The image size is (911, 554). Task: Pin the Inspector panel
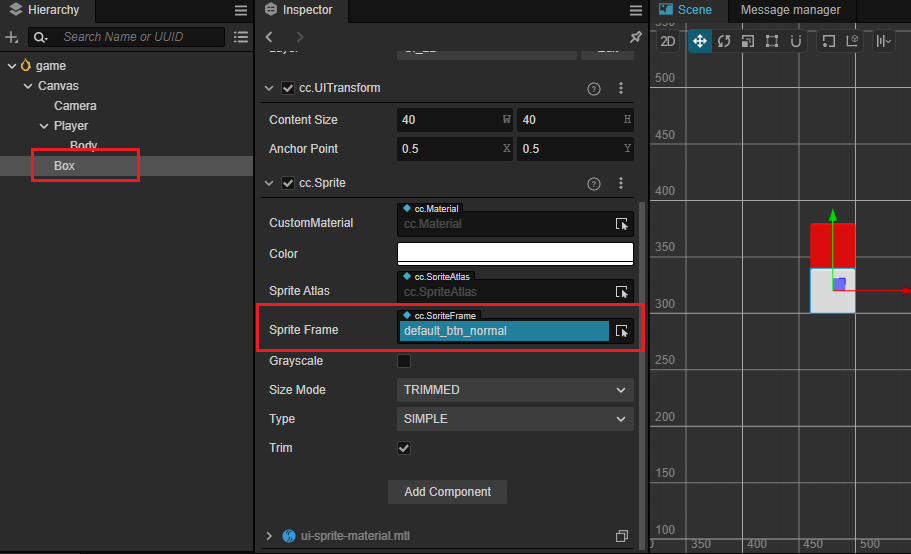635,37
